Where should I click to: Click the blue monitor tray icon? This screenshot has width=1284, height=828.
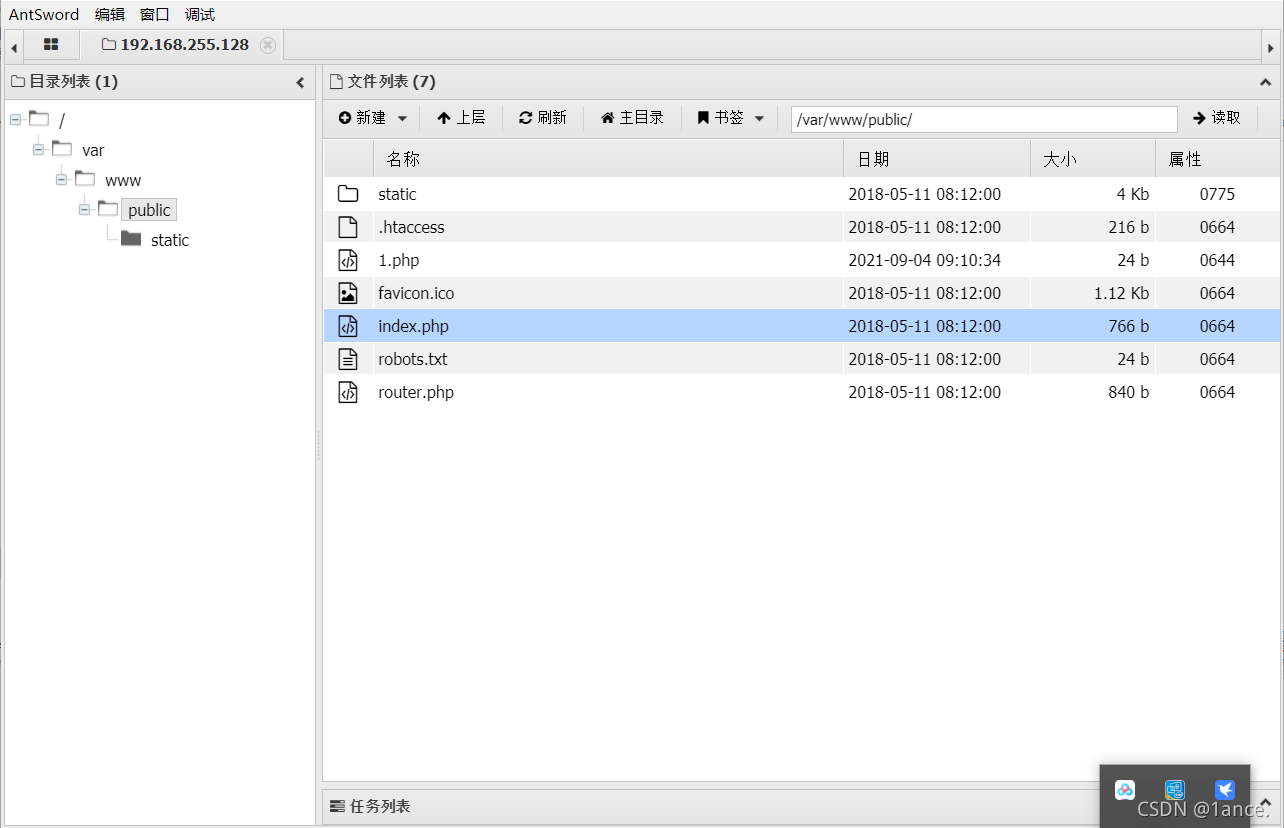coord(1175,790)
